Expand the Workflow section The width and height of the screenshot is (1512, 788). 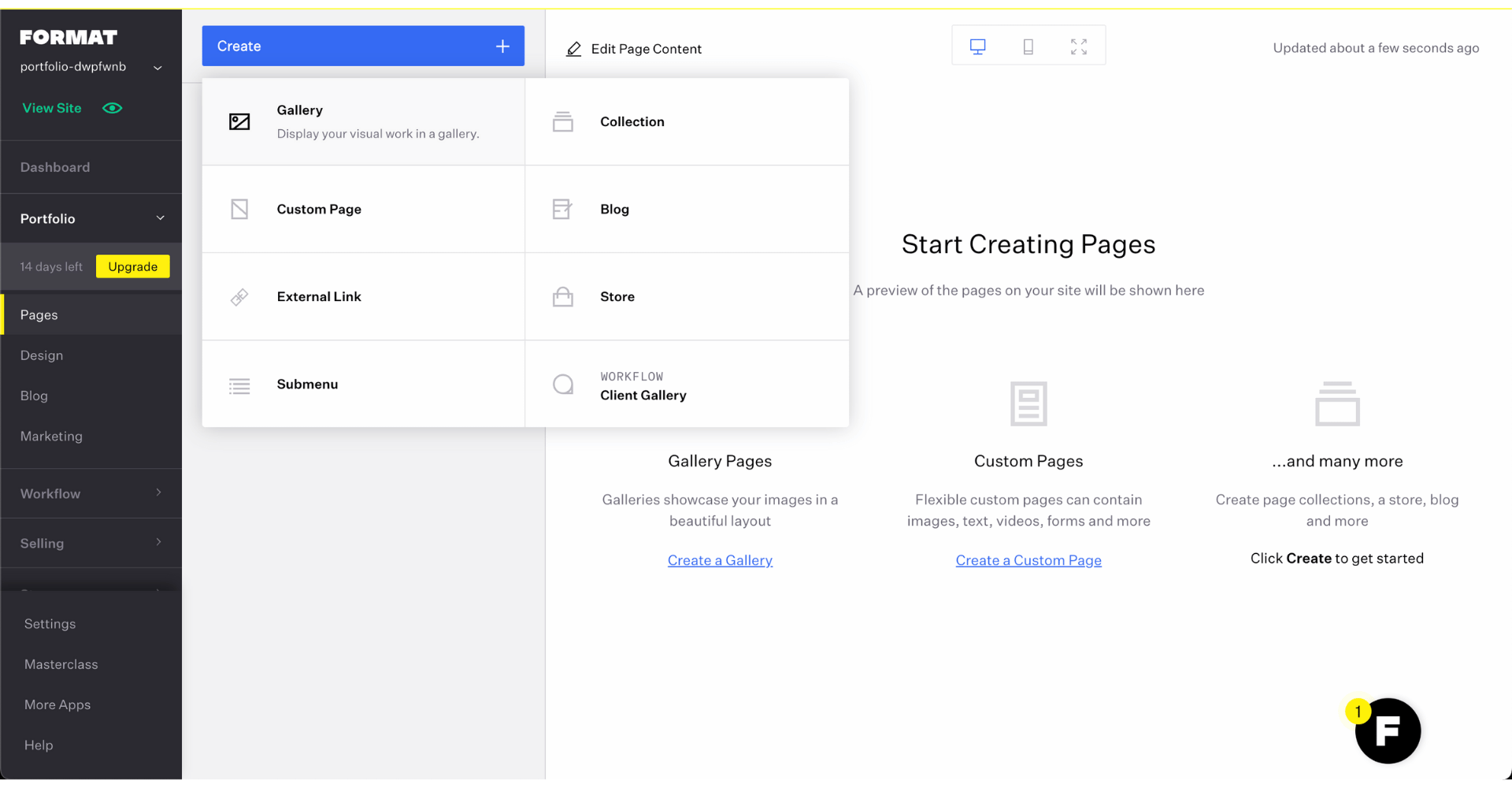(91, 493)
